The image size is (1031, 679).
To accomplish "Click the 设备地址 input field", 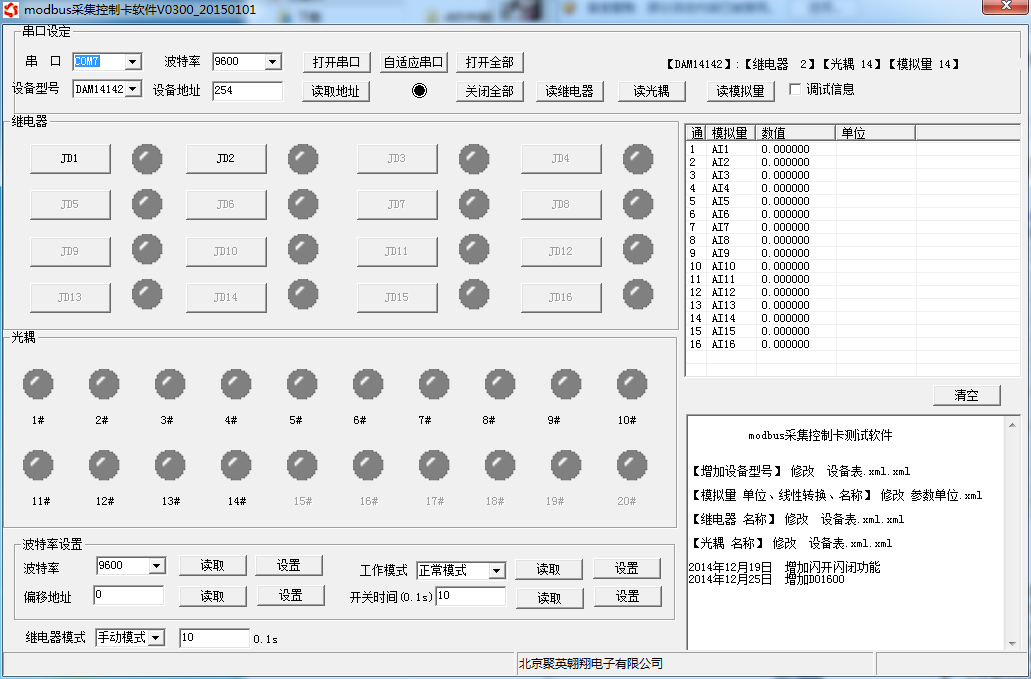I will (247, 91).
